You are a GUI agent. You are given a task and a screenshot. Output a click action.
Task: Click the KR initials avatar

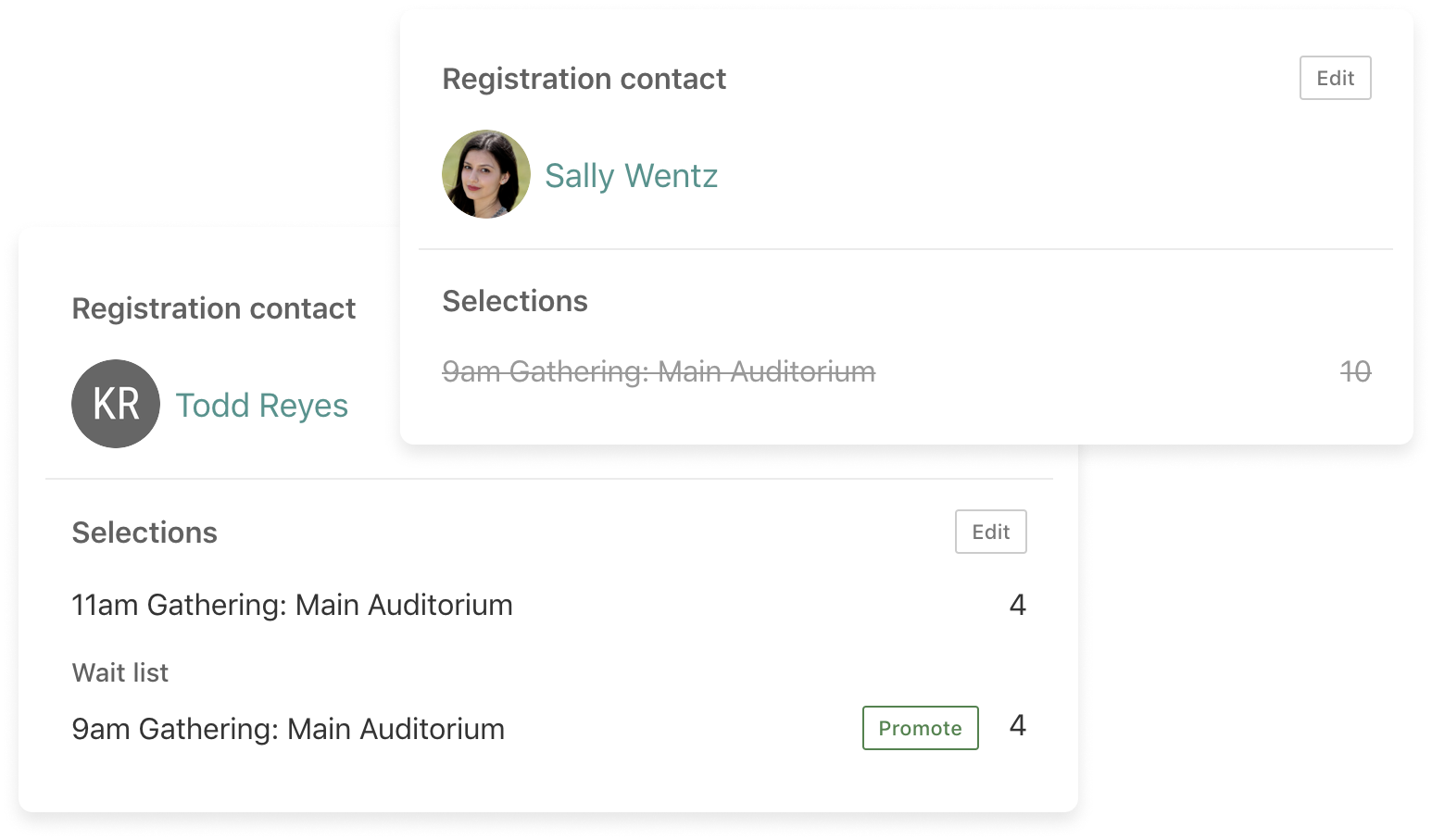pos(116,404)
